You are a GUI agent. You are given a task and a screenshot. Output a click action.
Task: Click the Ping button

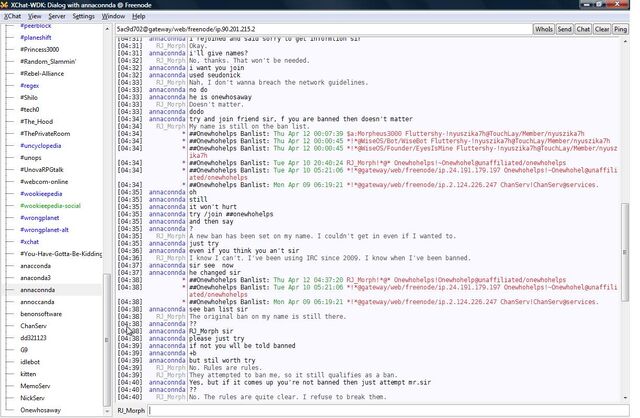[620, 29]
